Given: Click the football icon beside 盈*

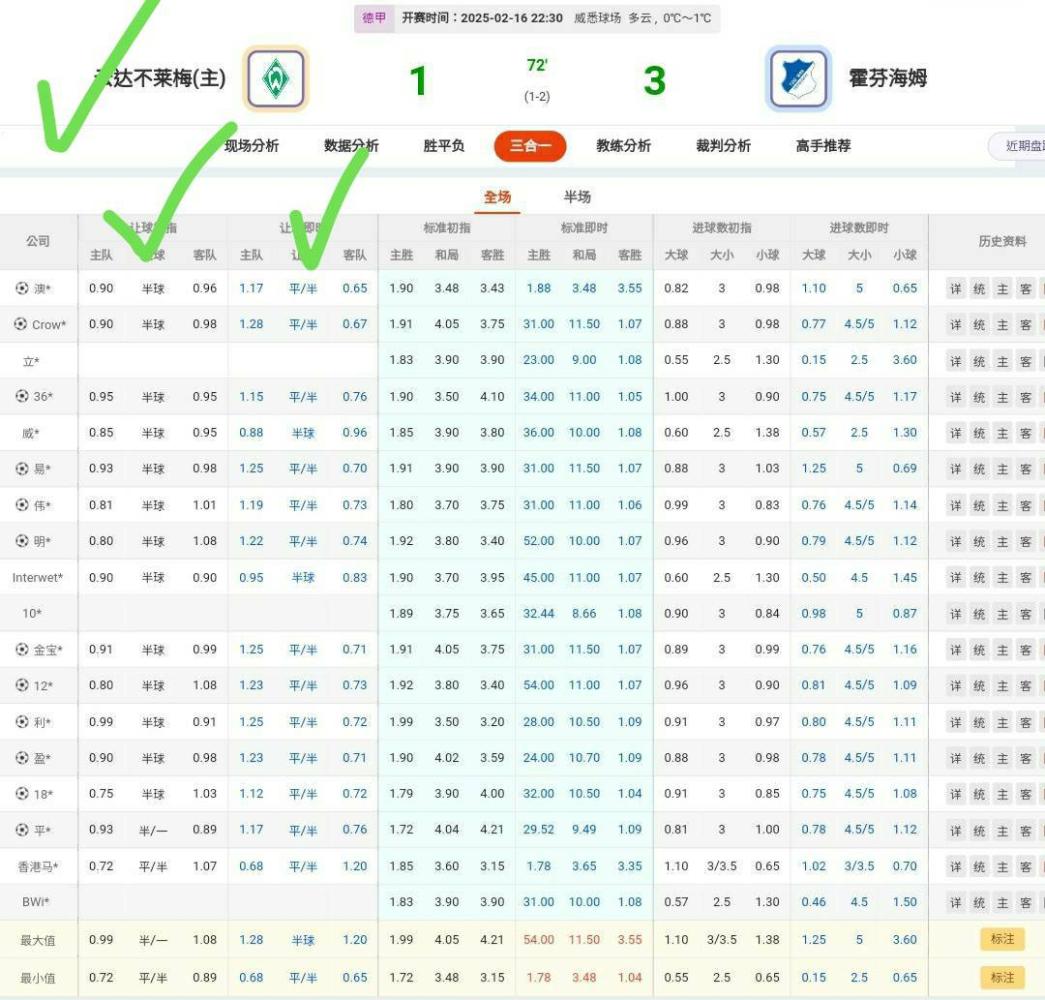Looking at the screenshot, I should [22, 757].
